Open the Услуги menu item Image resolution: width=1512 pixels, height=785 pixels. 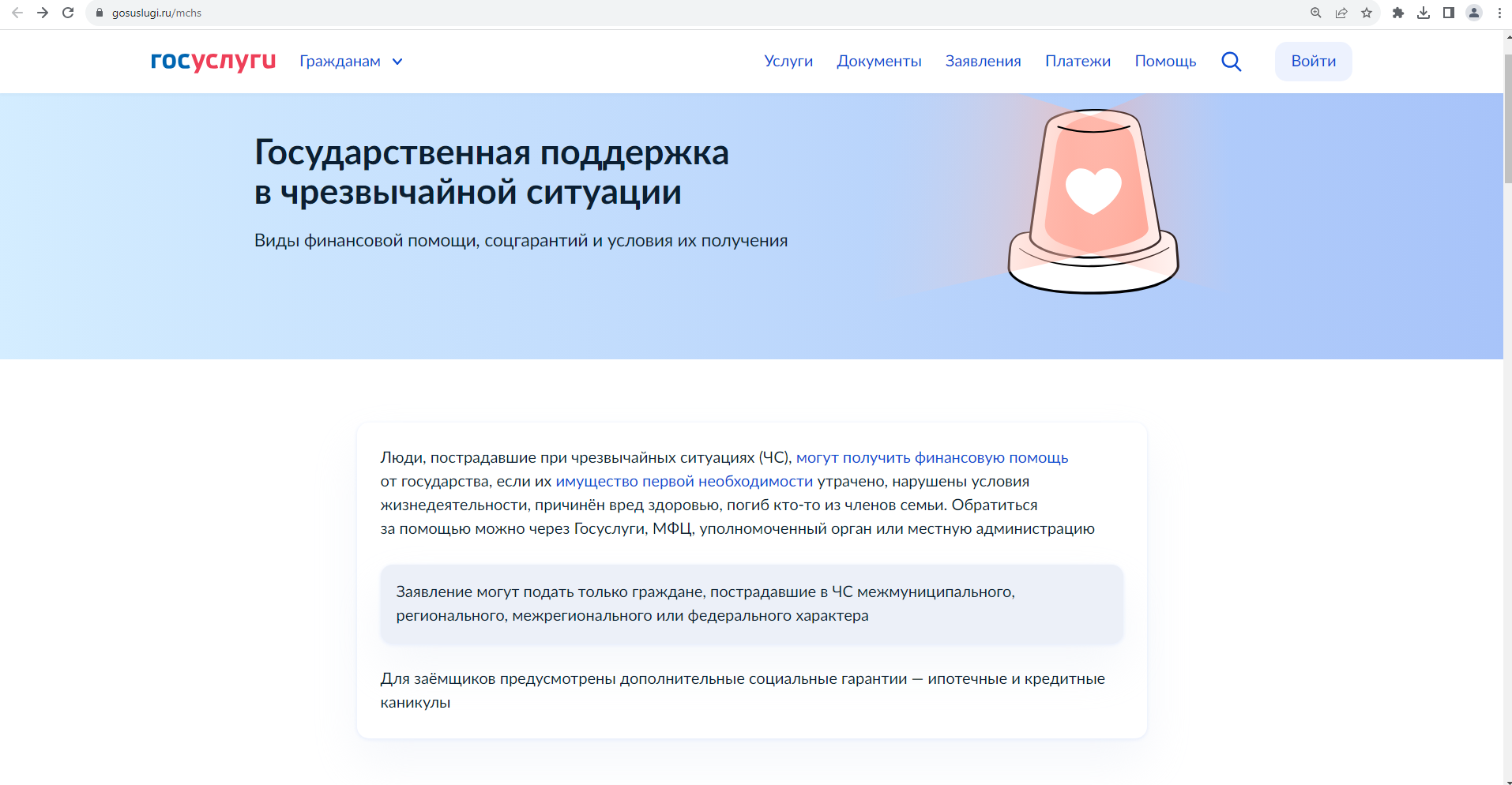(788, 62)
